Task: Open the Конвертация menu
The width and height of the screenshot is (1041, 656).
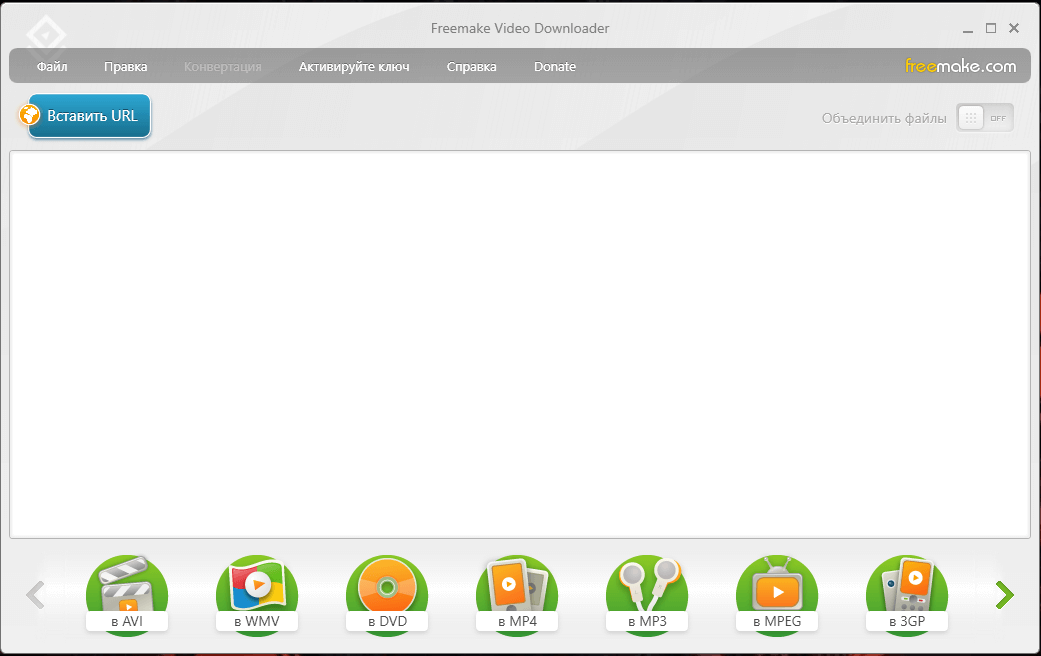Action: (222, 66)
